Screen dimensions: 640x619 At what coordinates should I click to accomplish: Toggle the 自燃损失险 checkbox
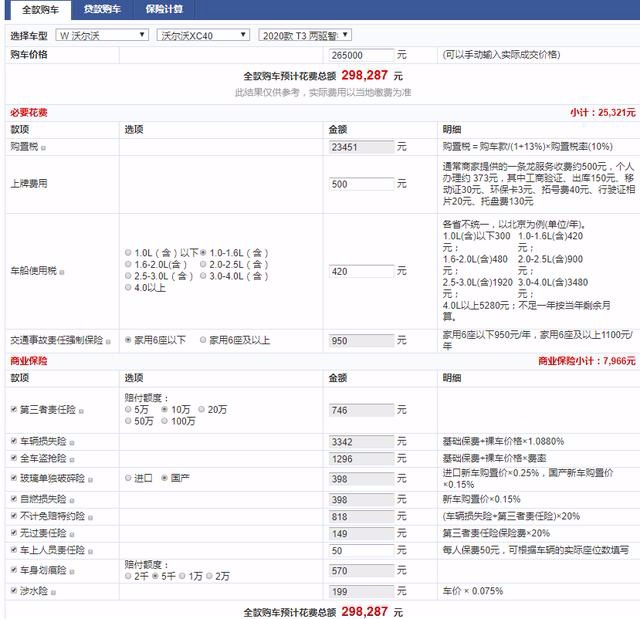[14, 499]
